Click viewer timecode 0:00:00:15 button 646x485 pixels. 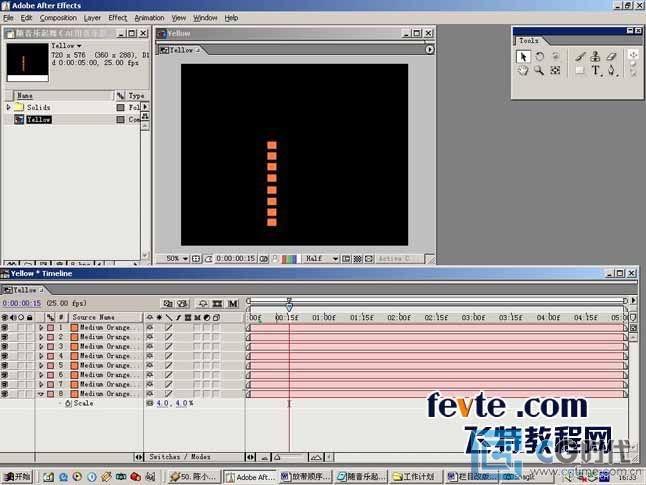coord(236,259)
